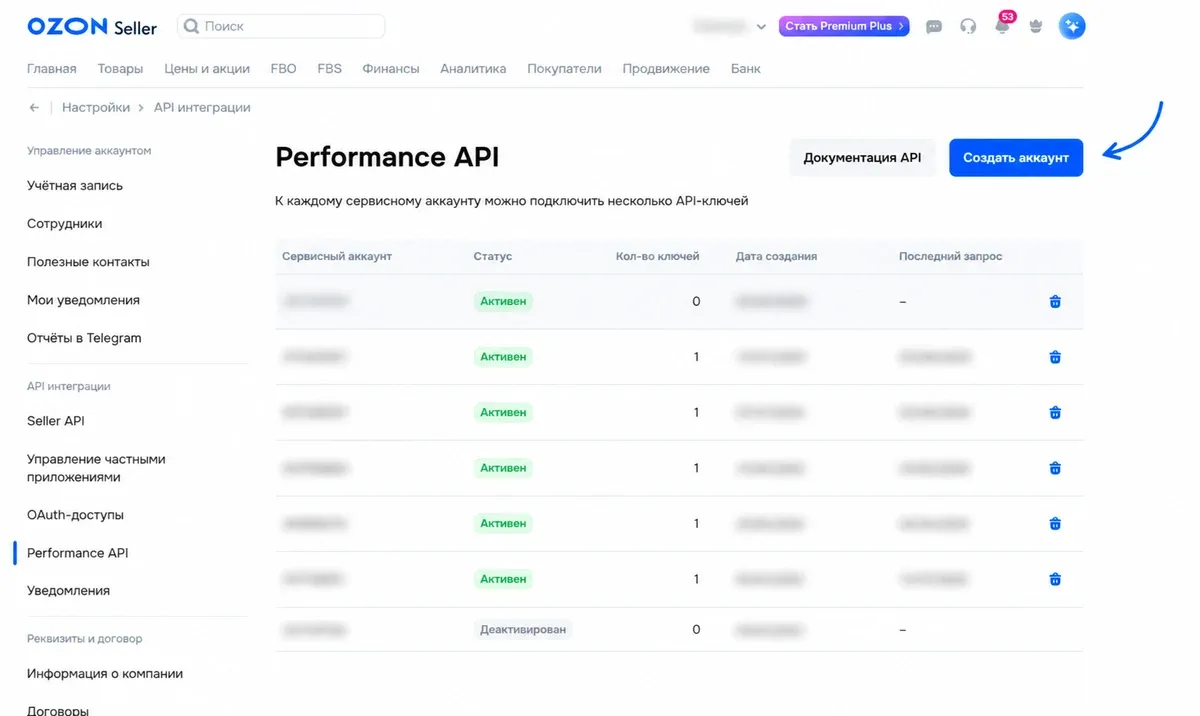This screenshot has width=1200, height=716.
Task: Click Статус column header
Action: tap(493, 256)
